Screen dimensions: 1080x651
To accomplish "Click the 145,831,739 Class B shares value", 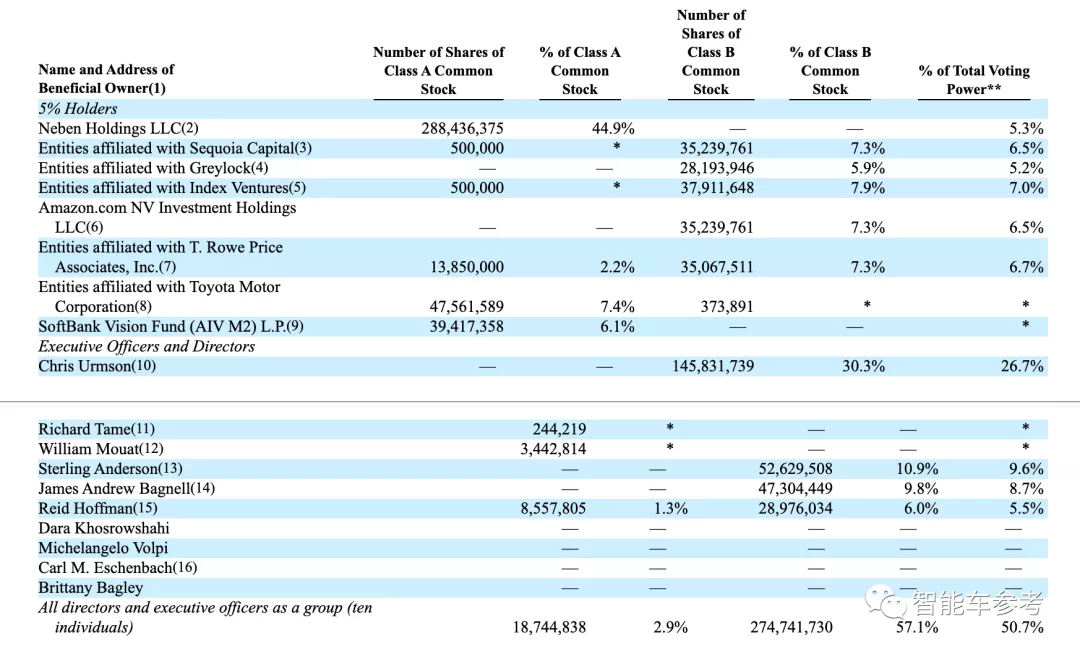I will pos(712,366).
